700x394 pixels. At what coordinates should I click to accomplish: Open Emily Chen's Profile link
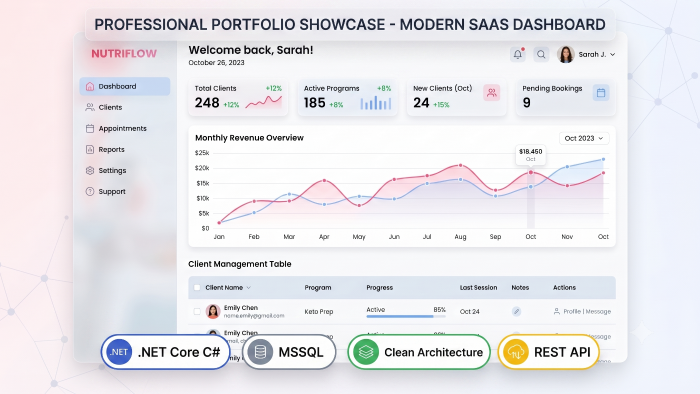point(572,311)
